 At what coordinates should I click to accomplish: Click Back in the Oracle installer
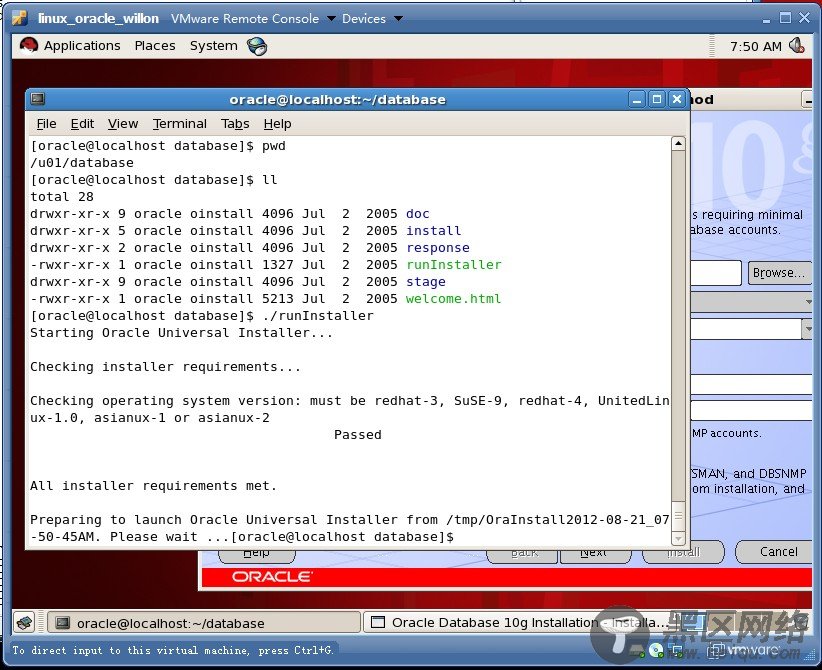coord(522,556)
